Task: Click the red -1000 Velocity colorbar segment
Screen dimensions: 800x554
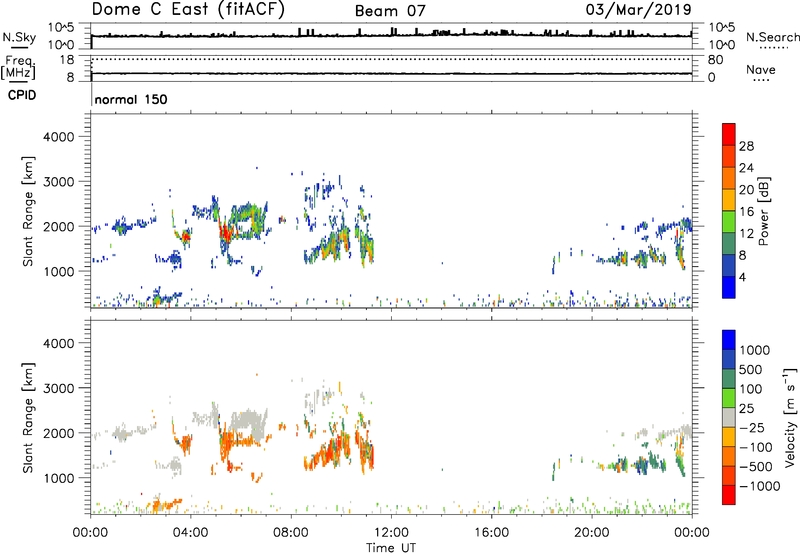Action: (x=729, y=495)
